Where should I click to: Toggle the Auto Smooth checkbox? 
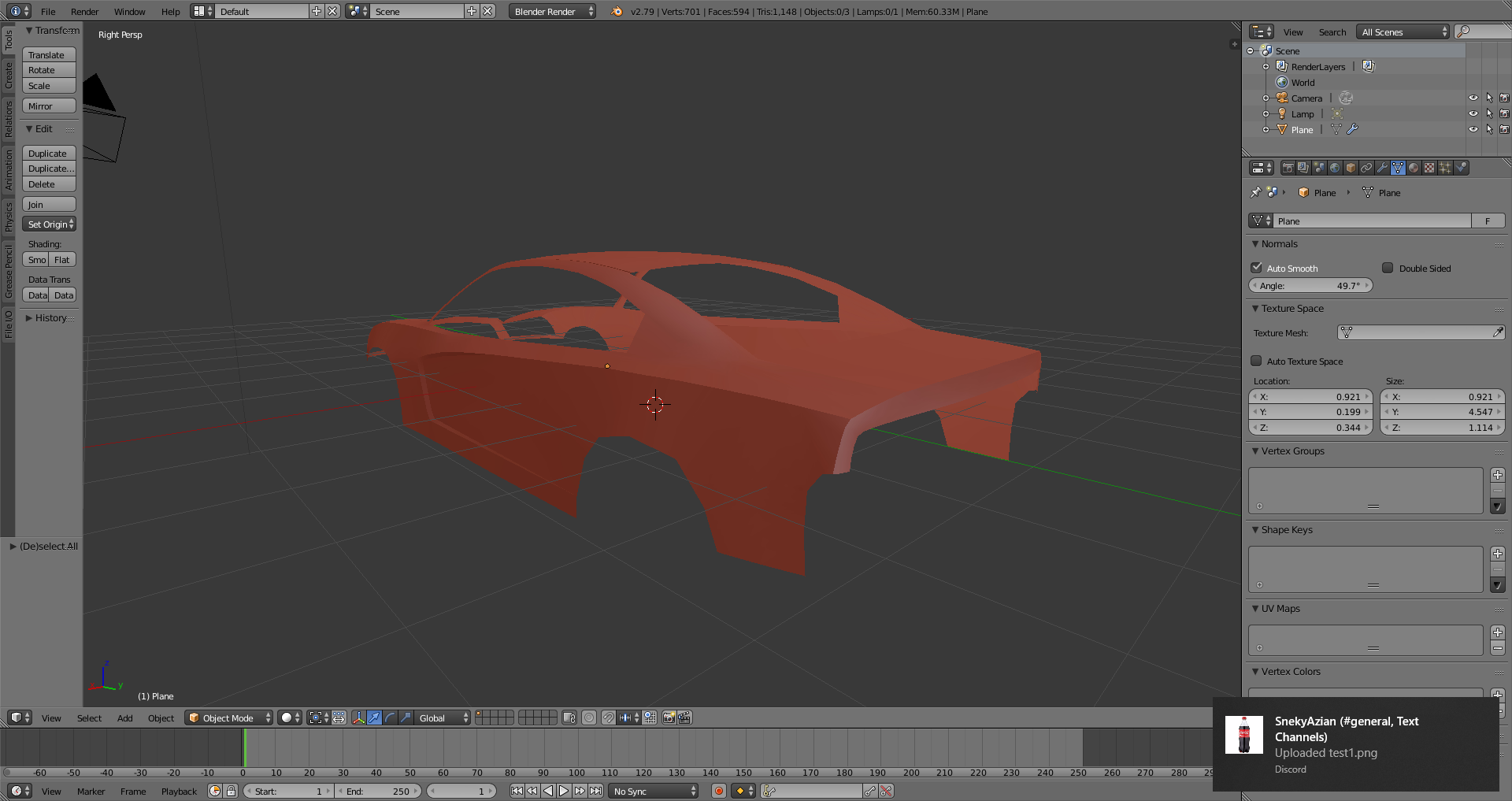tap(1257, 268)
